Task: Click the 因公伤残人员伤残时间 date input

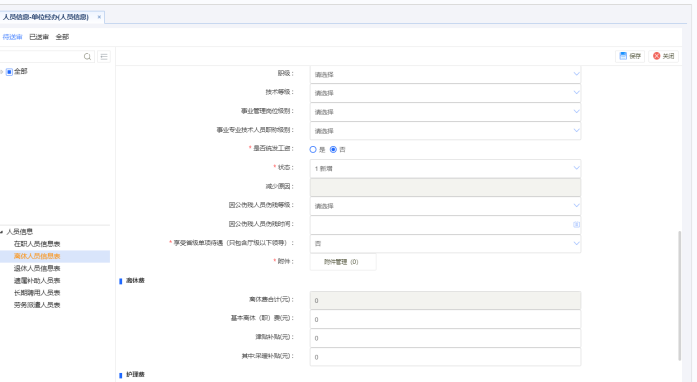Action: click(445, 225)
